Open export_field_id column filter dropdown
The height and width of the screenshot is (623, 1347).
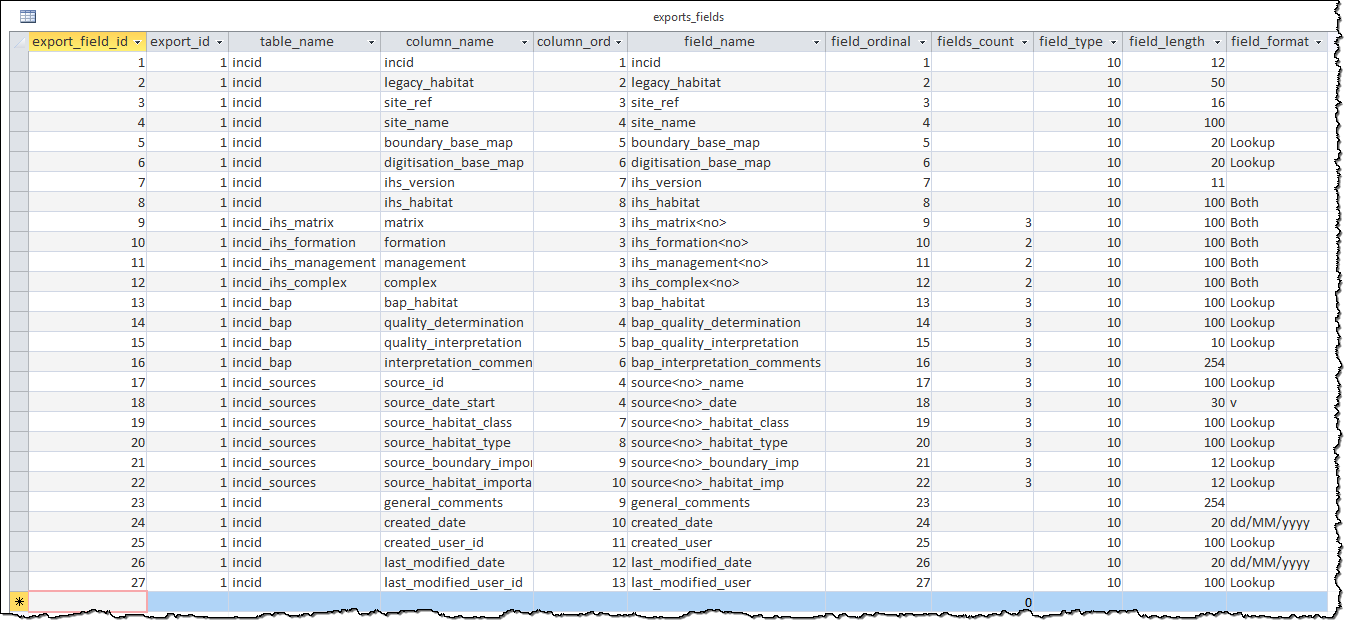click(x=137, y=42)
